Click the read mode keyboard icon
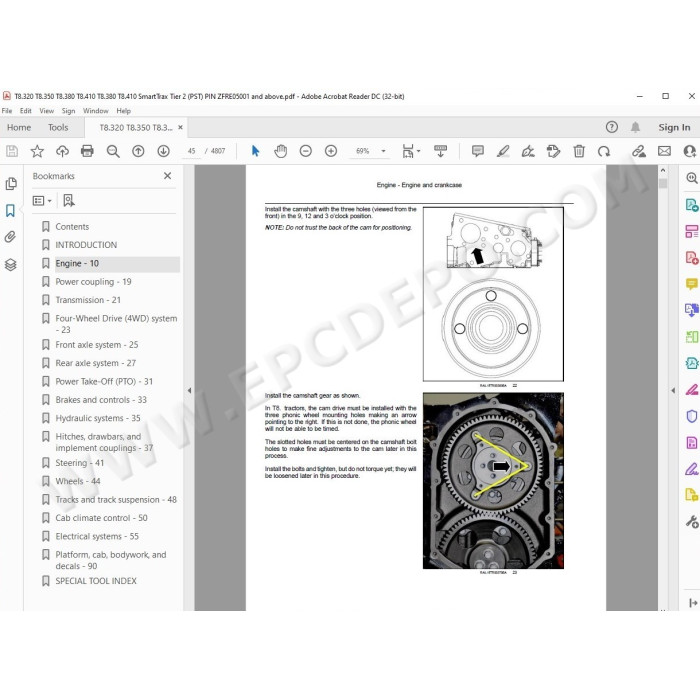700x700 pixels. point(440,151)
